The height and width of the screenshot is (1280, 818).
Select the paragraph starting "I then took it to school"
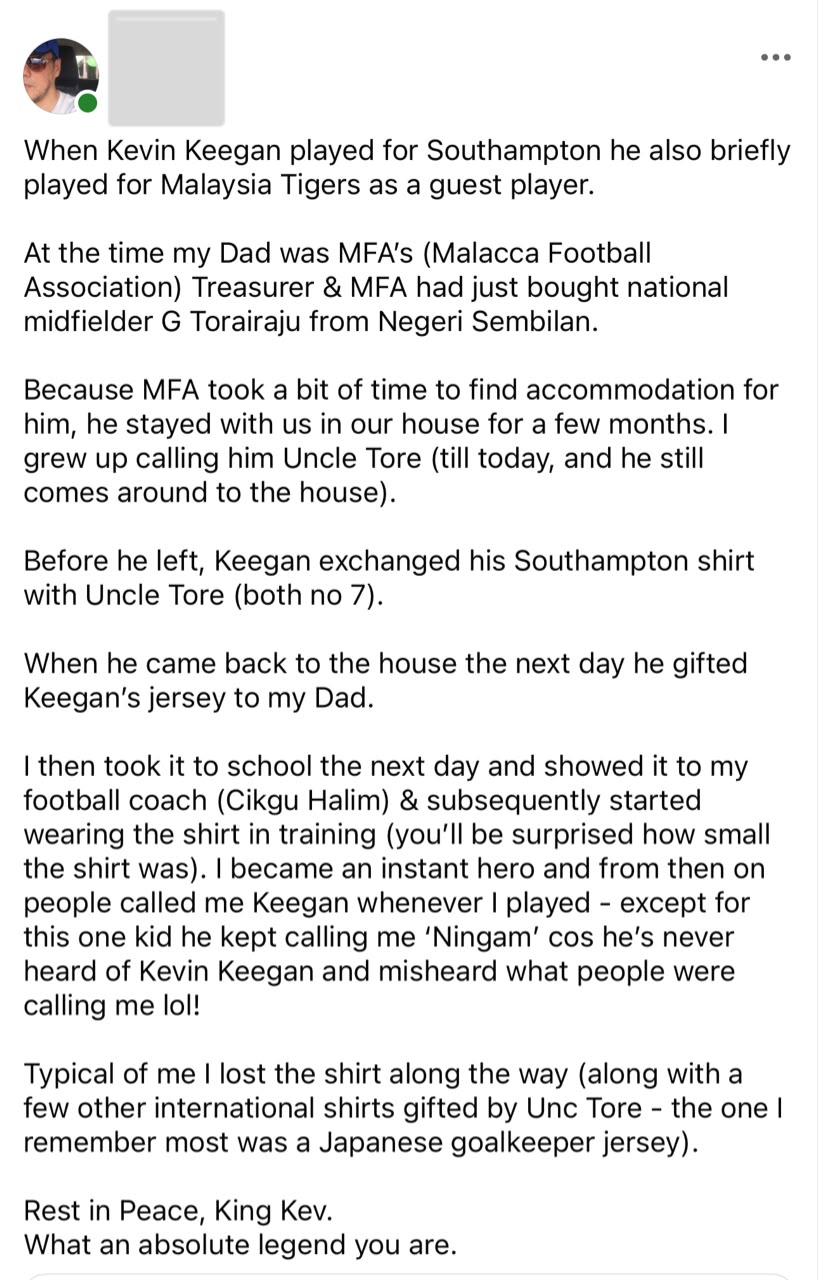[x=398, y=886]
